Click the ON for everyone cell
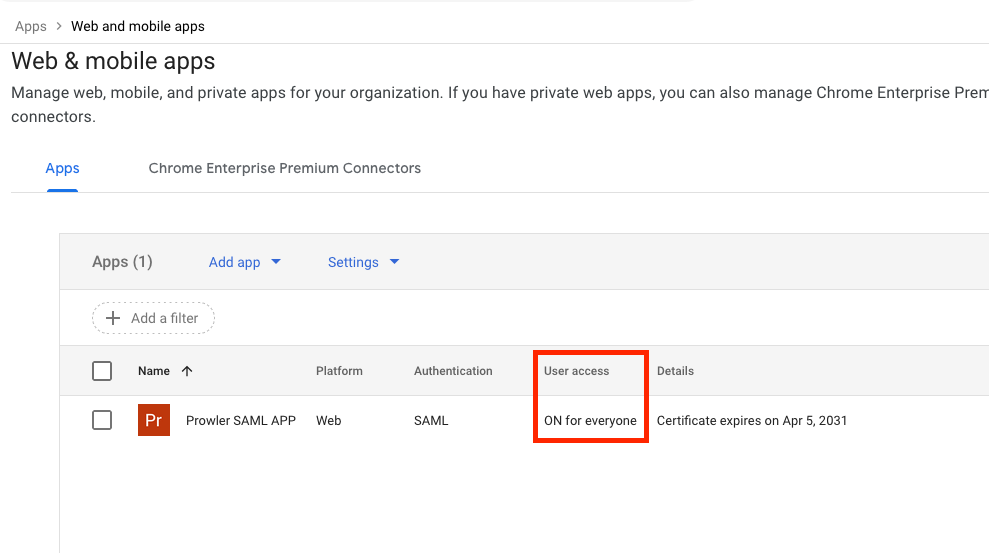 pos(590,421)
